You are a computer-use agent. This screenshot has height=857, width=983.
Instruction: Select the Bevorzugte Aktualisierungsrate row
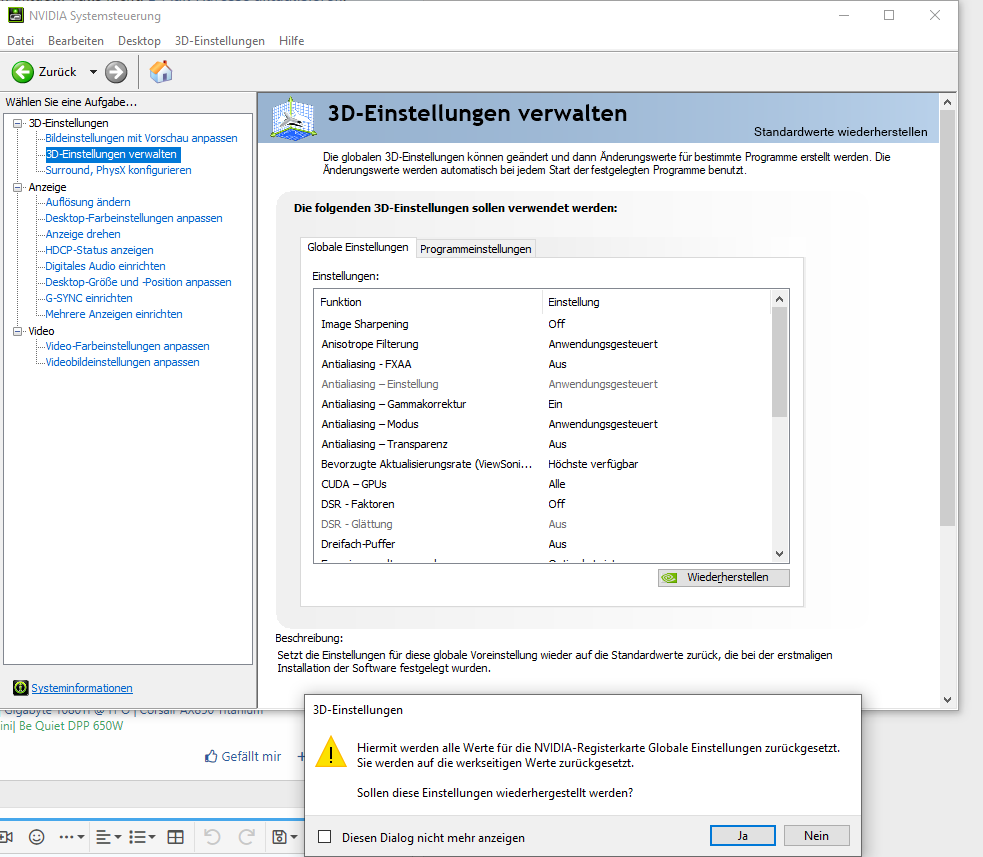click(x=543, y=465)
